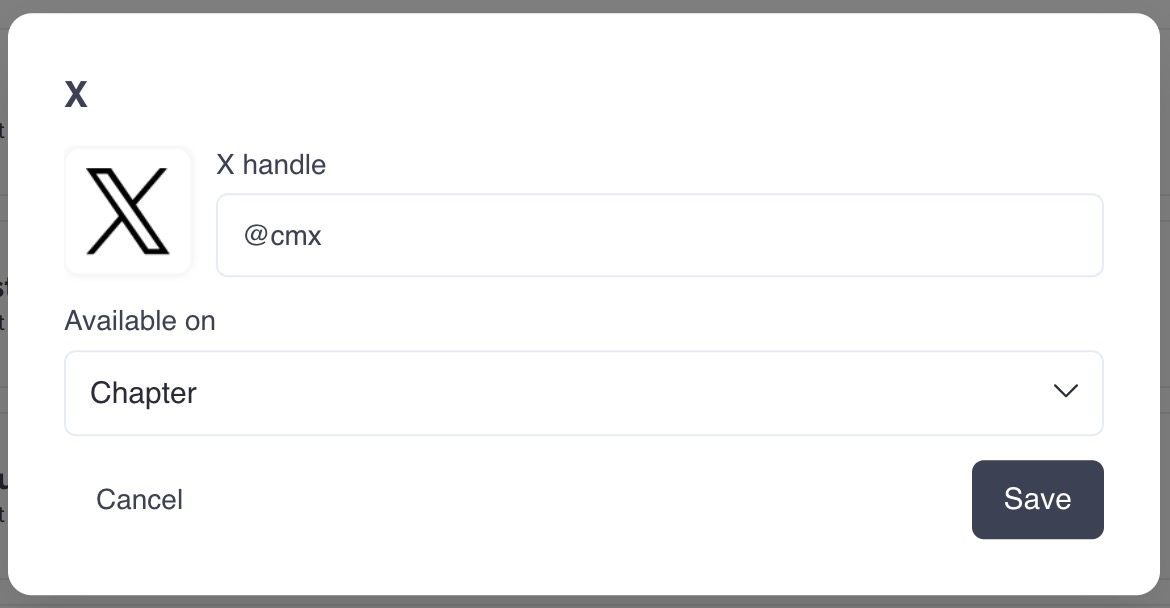
Task: Click the X icon next to the handle field
Action: 128,210
